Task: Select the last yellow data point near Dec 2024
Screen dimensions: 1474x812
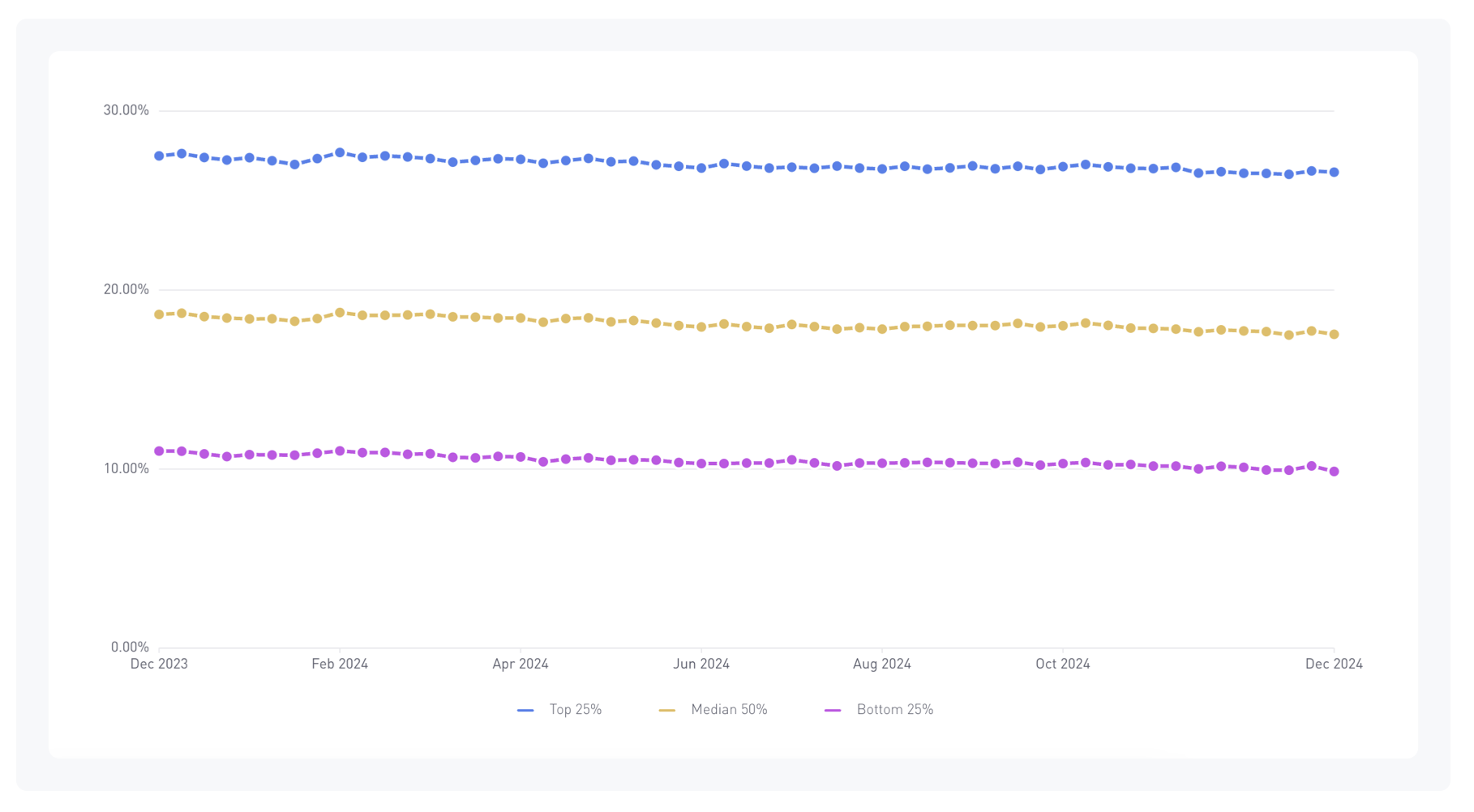Action: click(x=1334, y=334)
